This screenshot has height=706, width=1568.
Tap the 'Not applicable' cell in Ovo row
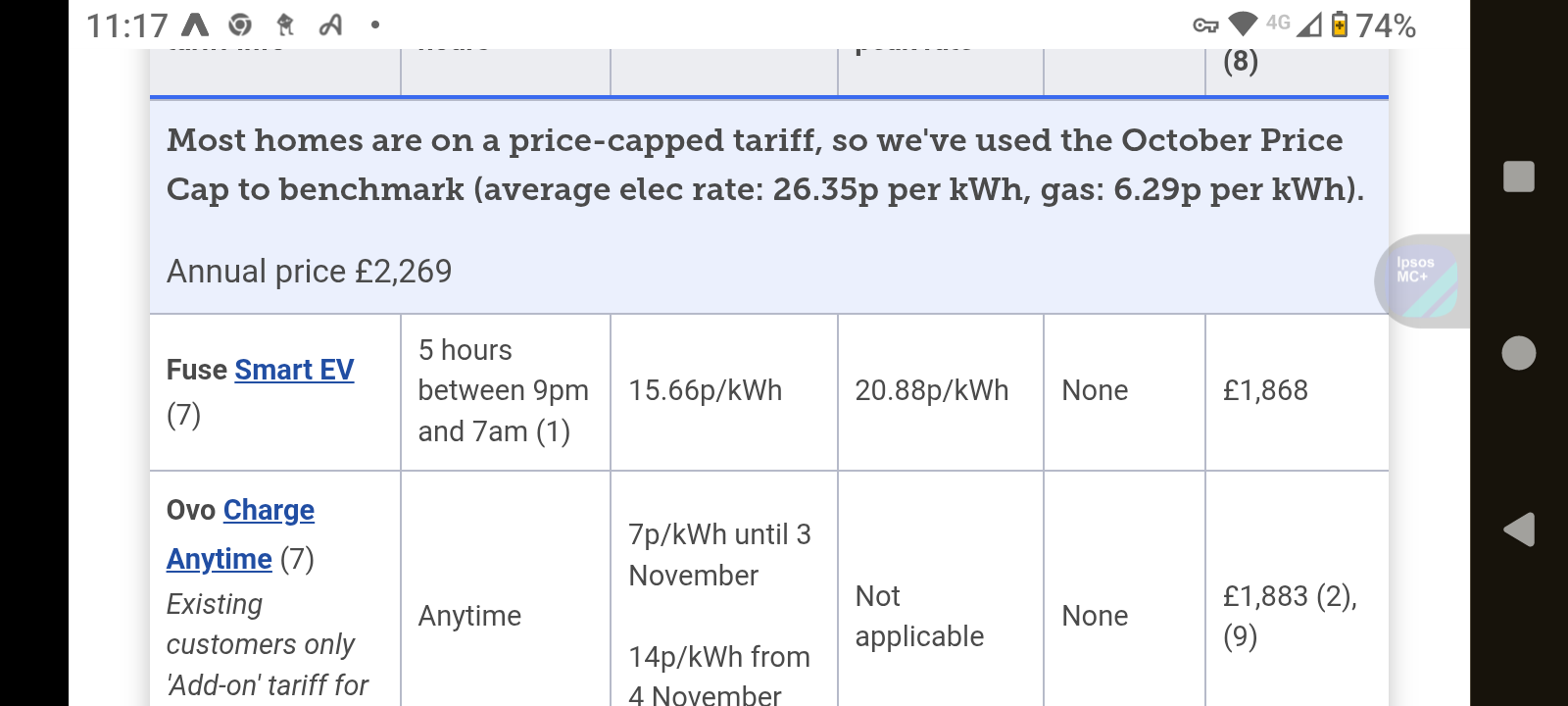pos(918,616)
